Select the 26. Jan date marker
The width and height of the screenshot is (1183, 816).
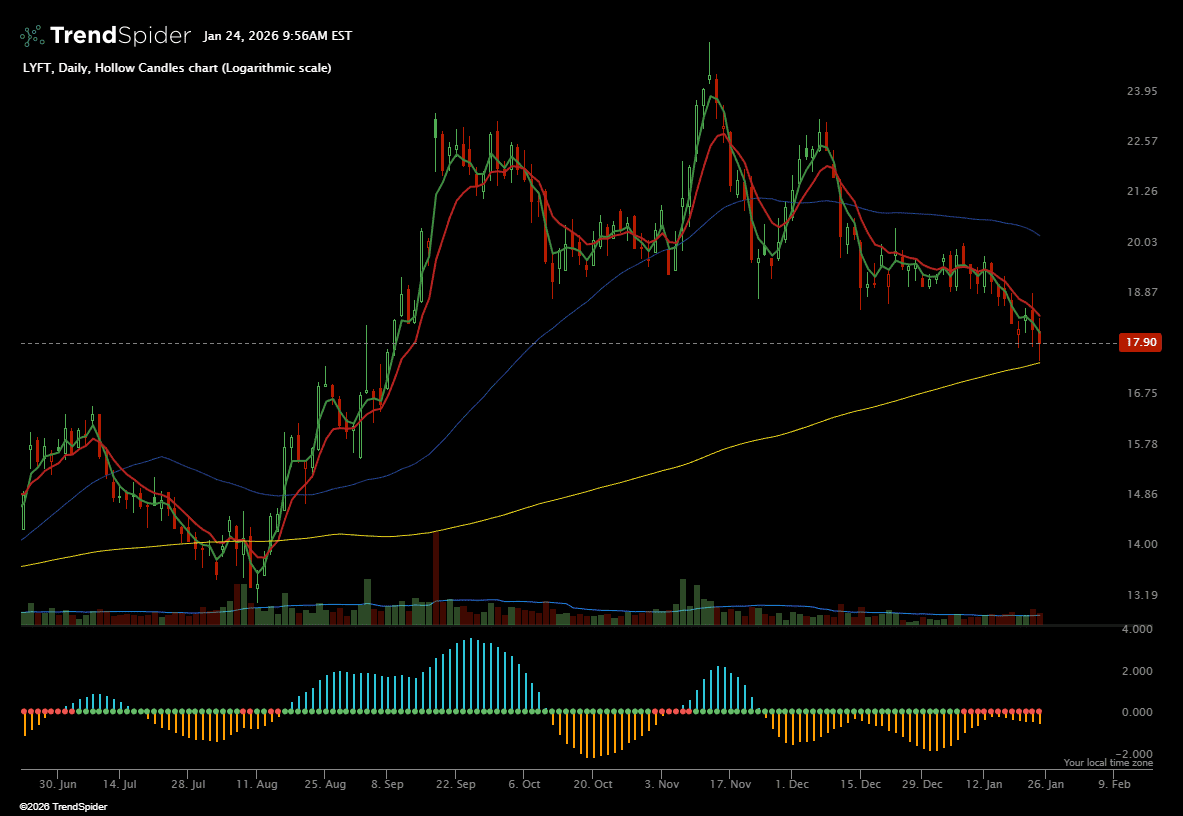1045,785
